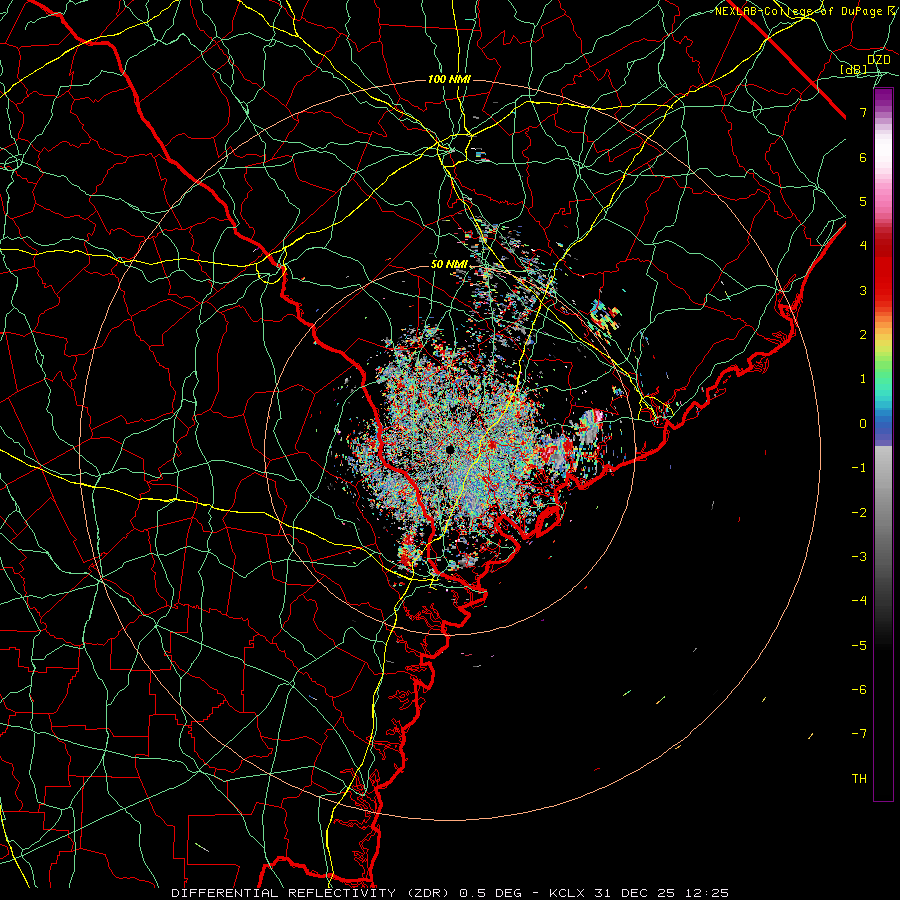Click the '100 NMI' range ring label
The height and width of the screenshot is (900, 900).
(x=449, y=79)
